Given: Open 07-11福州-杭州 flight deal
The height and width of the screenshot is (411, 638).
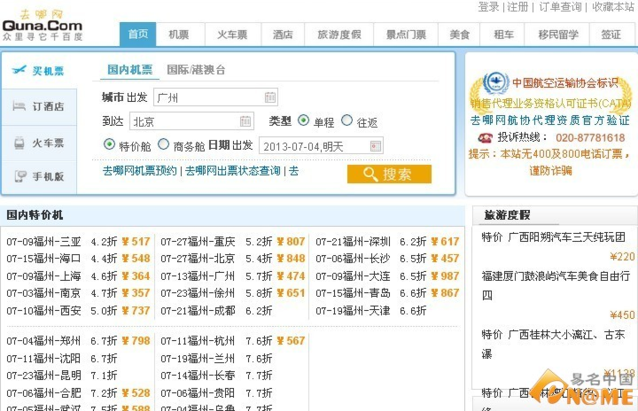Looking at the screenshot, I should pyautogui.click(x=198, y=341).
